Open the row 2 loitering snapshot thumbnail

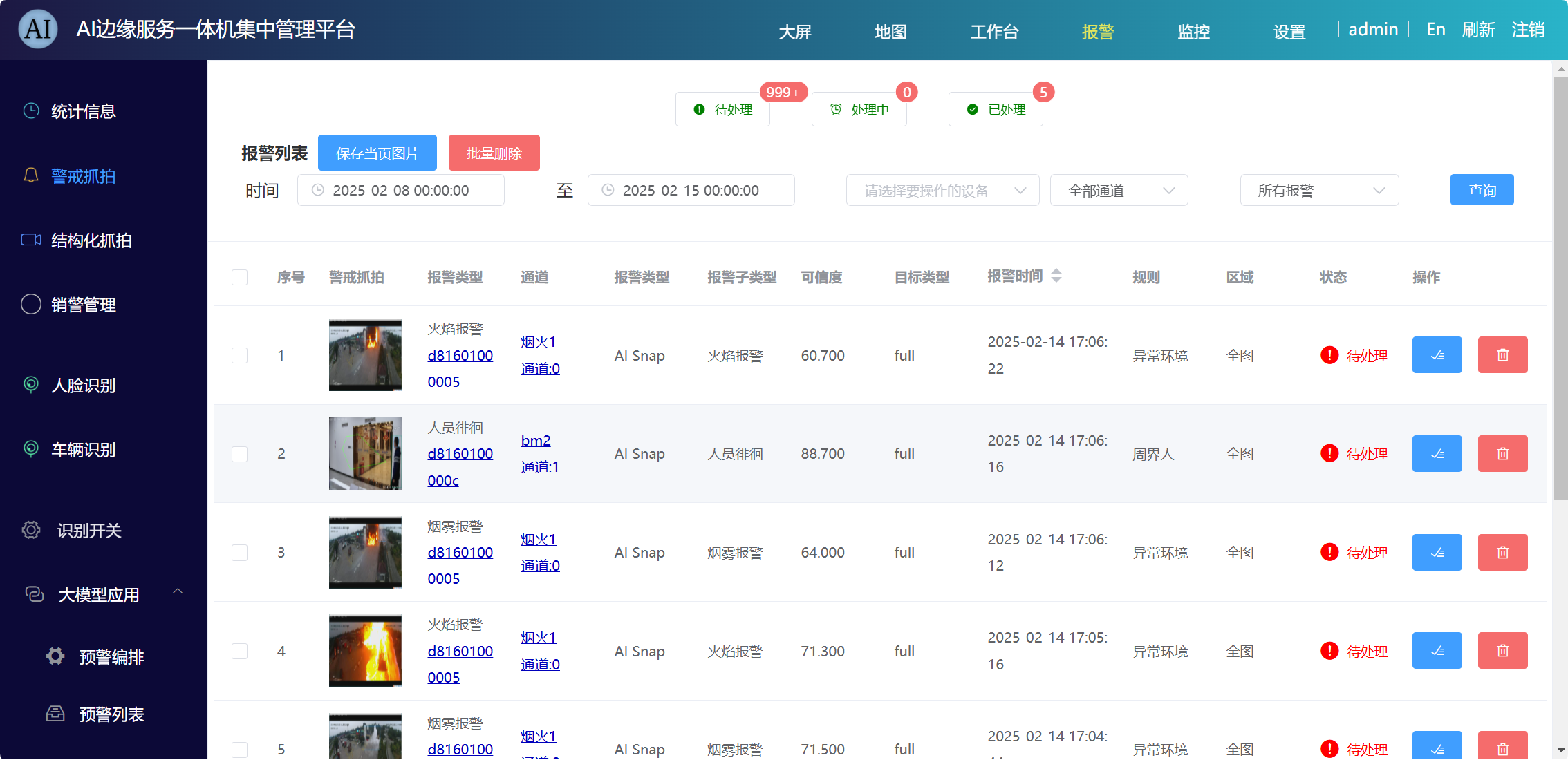tap(365, 453)
